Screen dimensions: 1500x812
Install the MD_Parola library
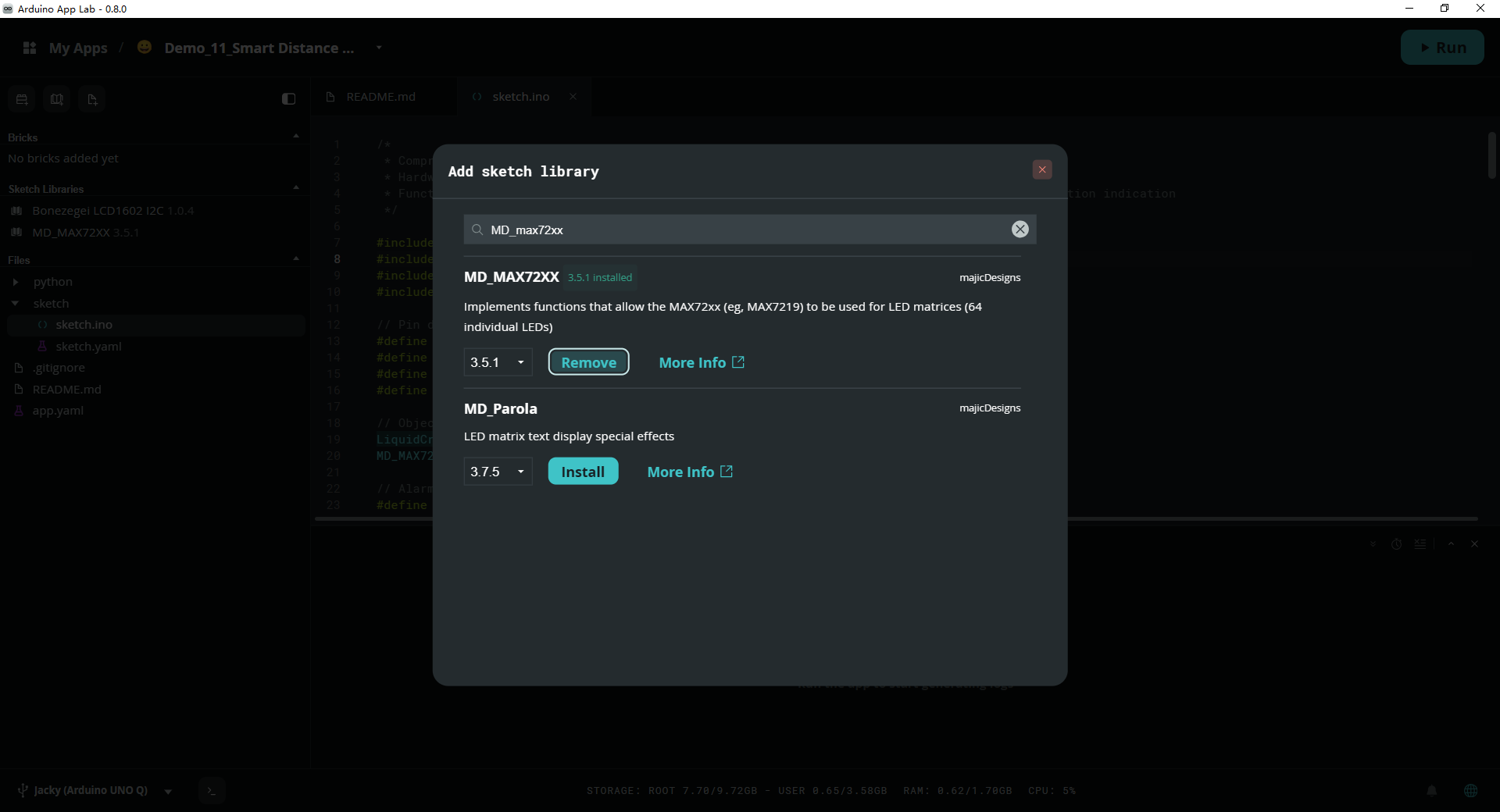[x=583, y=472]
